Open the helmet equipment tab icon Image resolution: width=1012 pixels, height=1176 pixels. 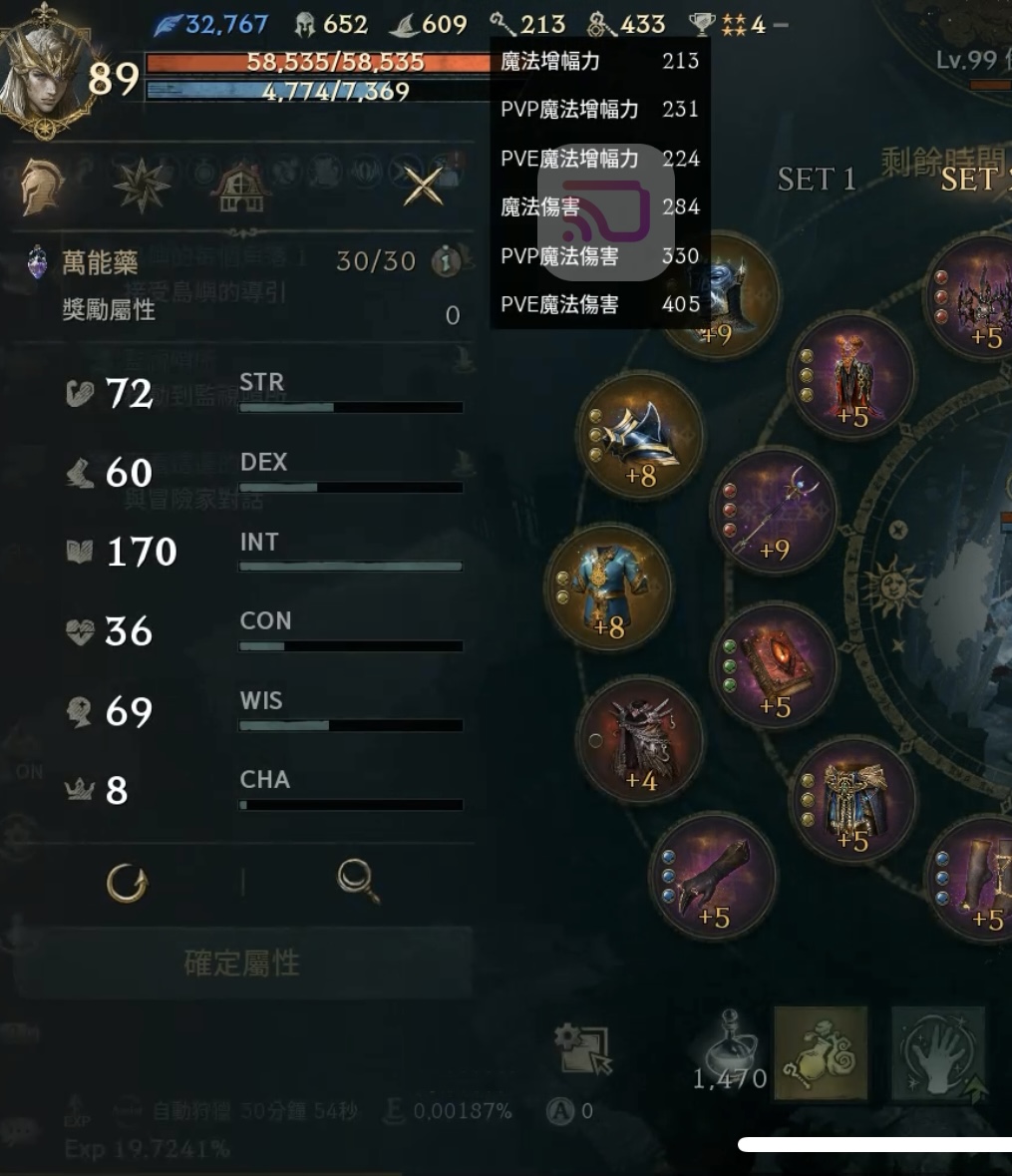click(x=41, y=186)
